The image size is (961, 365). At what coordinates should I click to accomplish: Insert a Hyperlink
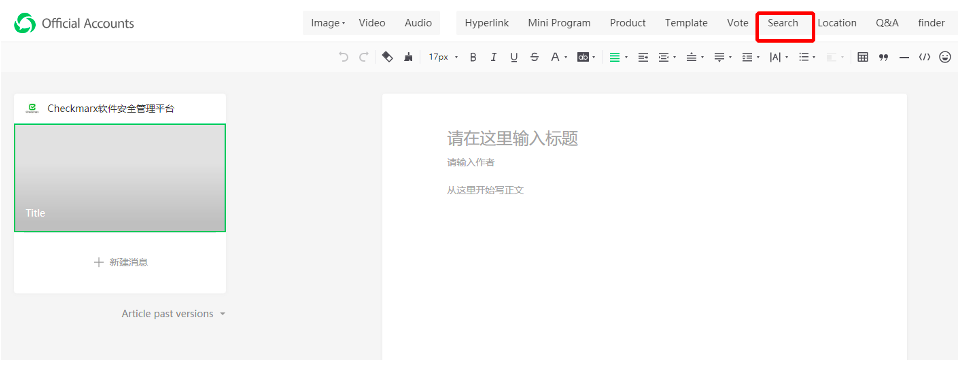point(487,23)
